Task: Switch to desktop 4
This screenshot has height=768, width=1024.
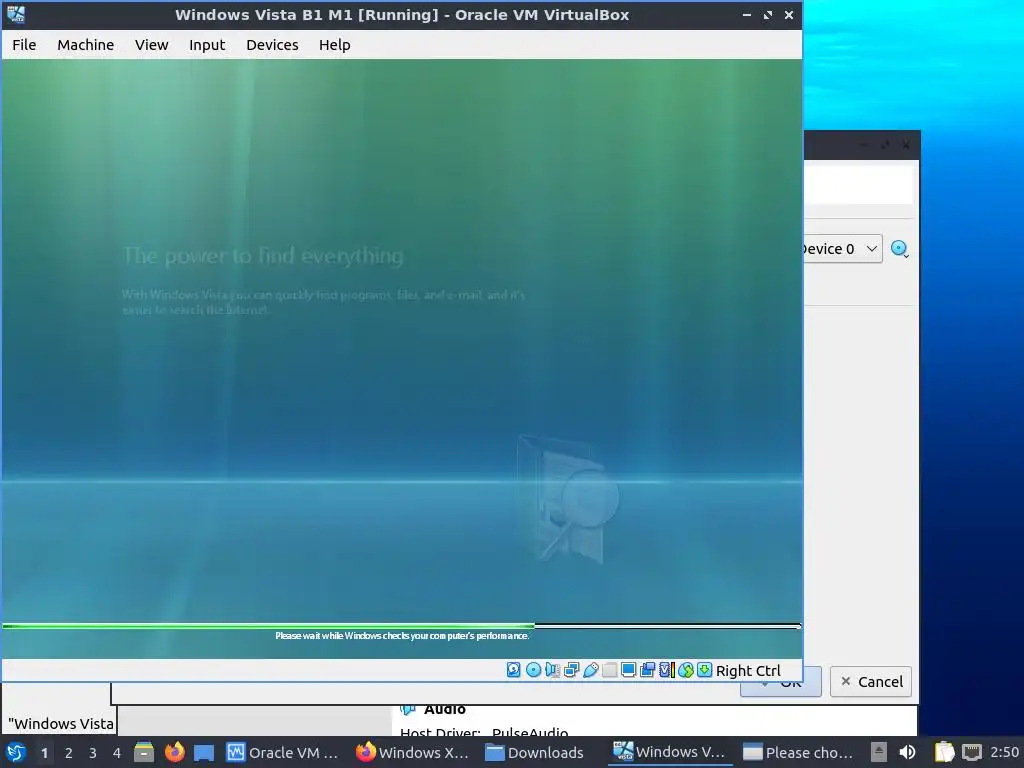Action: tap(117, 753)
